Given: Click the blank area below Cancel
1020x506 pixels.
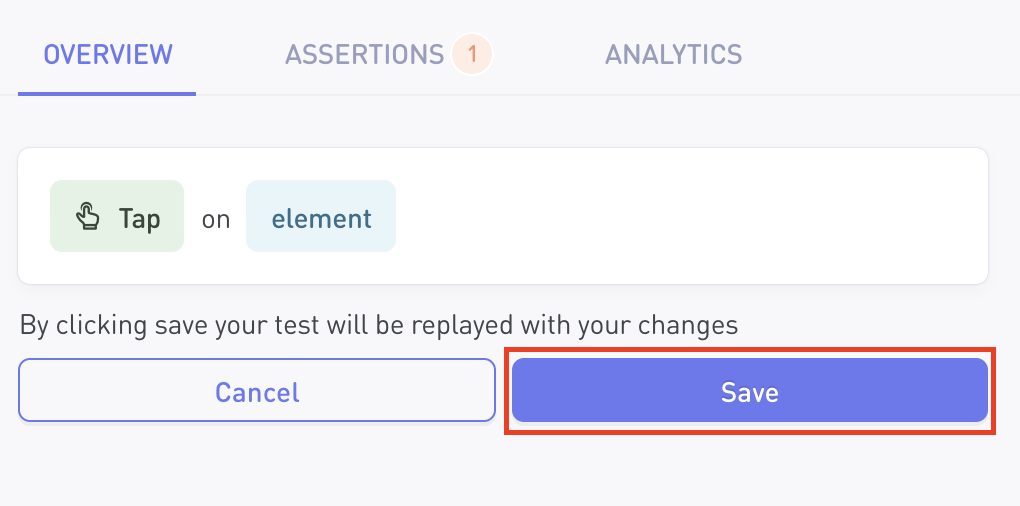Looking at the screenshot, I should pos(257,463).
